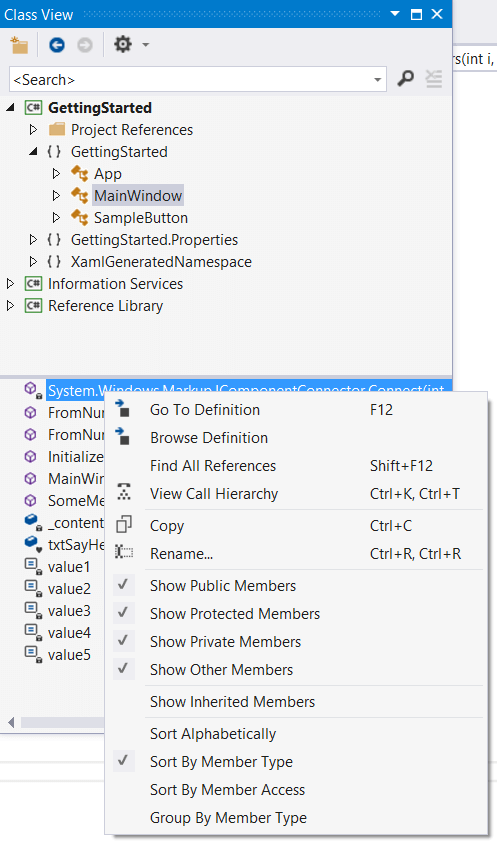Open the settings gear dropdown arrow
This screenshot has width=497, height=845.
coord(146,45)
